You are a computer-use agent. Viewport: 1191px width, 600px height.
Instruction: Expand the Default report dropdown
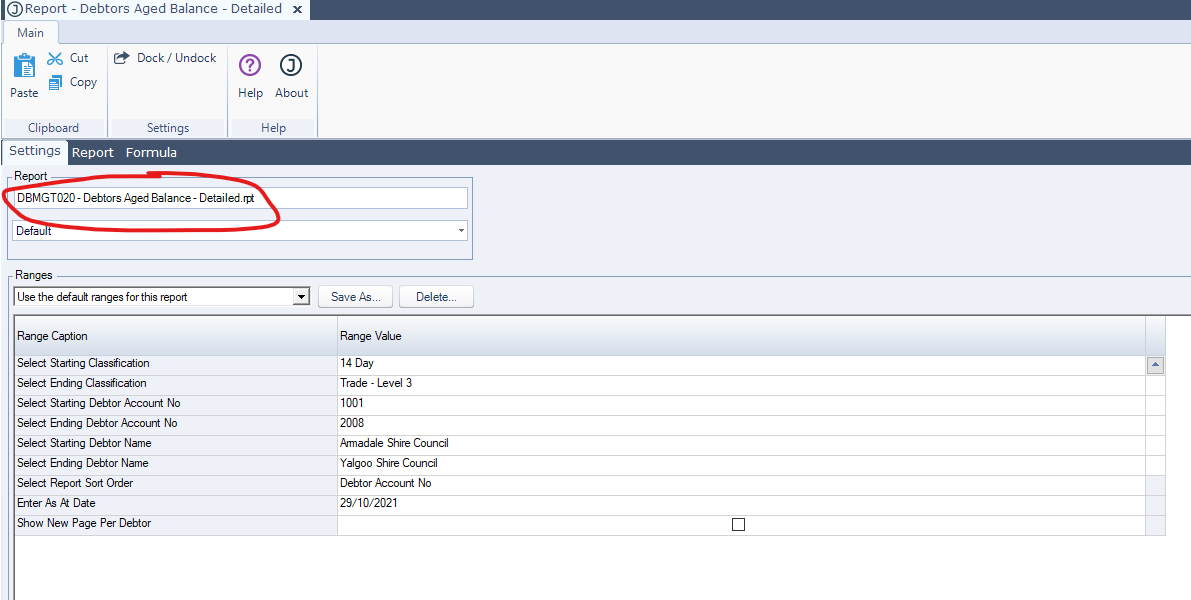[460, 231]
